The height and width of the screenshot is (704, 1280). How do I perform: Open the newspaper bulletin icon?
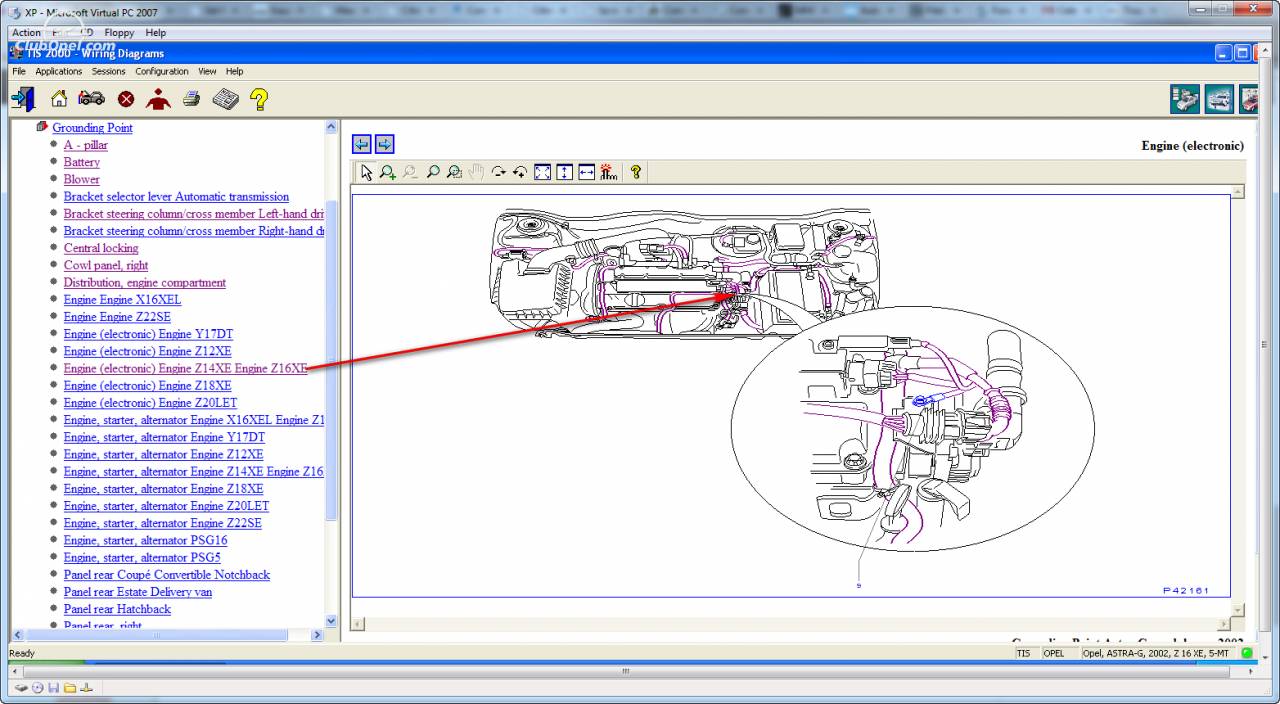[225, 98]
